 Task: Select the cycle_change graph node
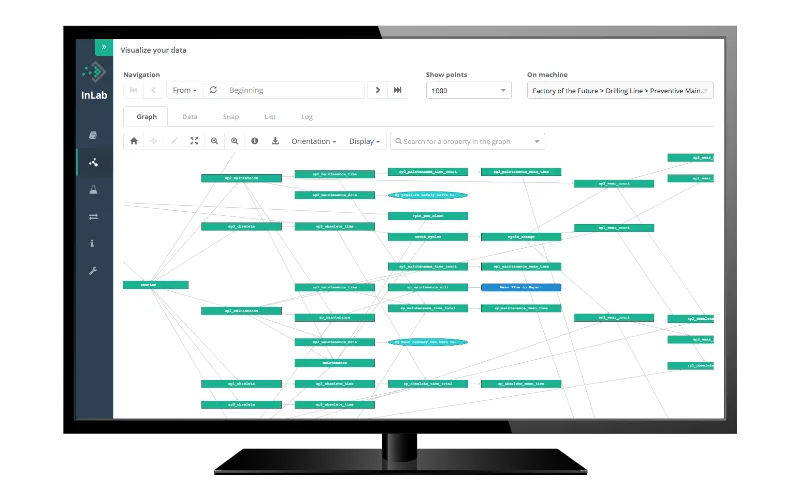(521, 237)
